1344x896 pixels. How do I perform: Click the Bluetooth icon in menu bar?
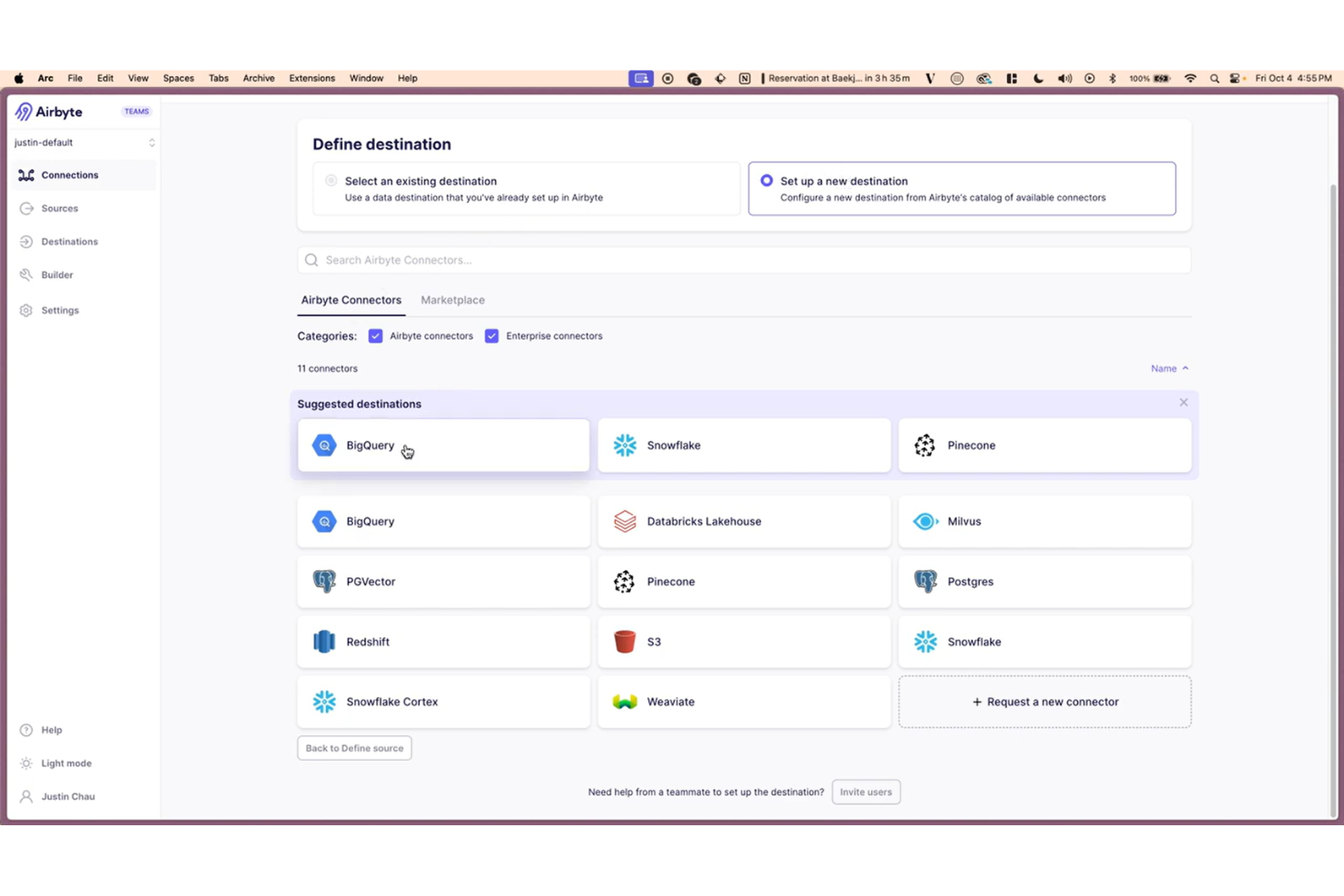click(x=1112, y=78)
